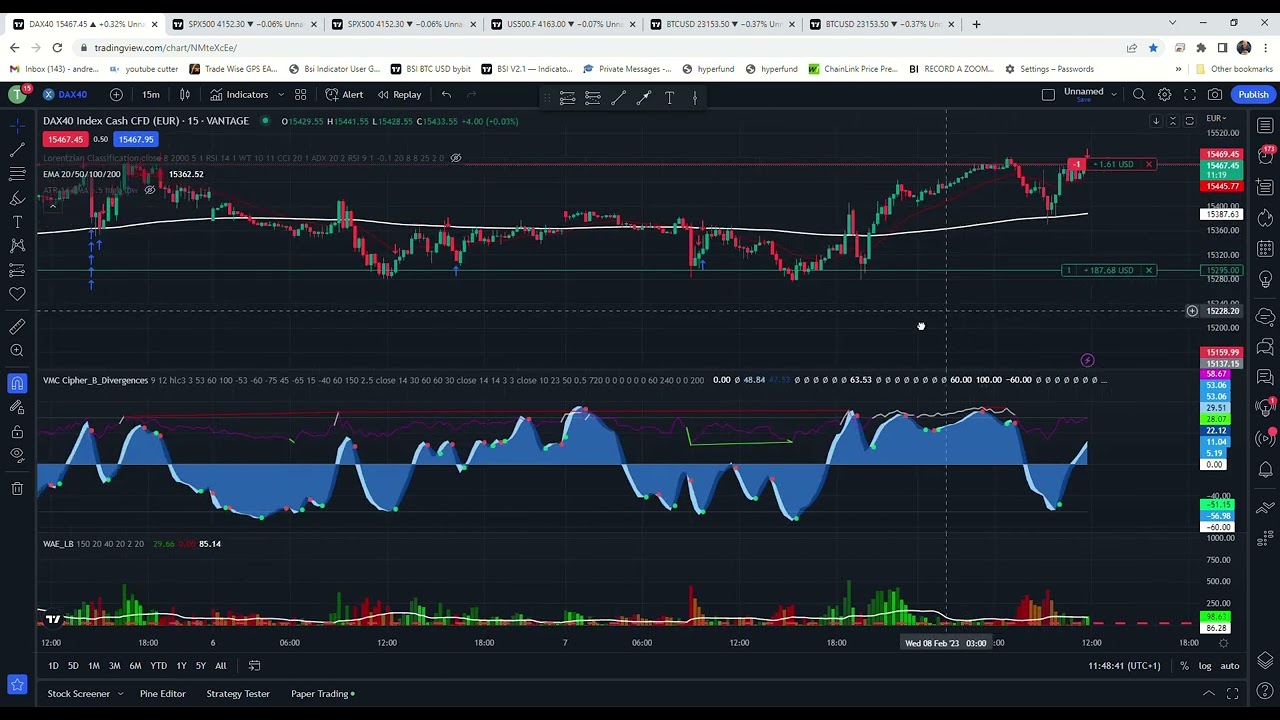This screenshot has height=720, width=1280.
Task: Open the Pine Editor tab
Action: [162, 694]
